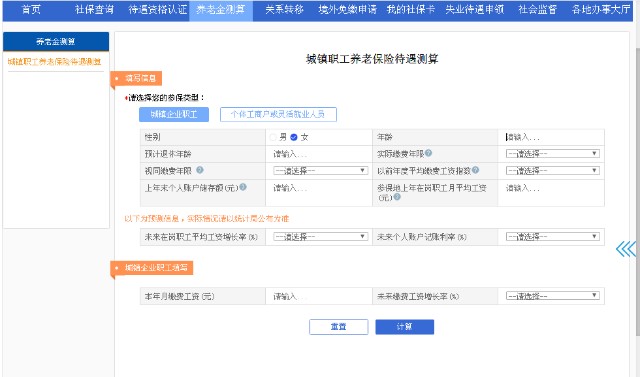Click help icon beside 实际缴费年限
This screenshot has height=377, width=640.
[x=428, y=153]
